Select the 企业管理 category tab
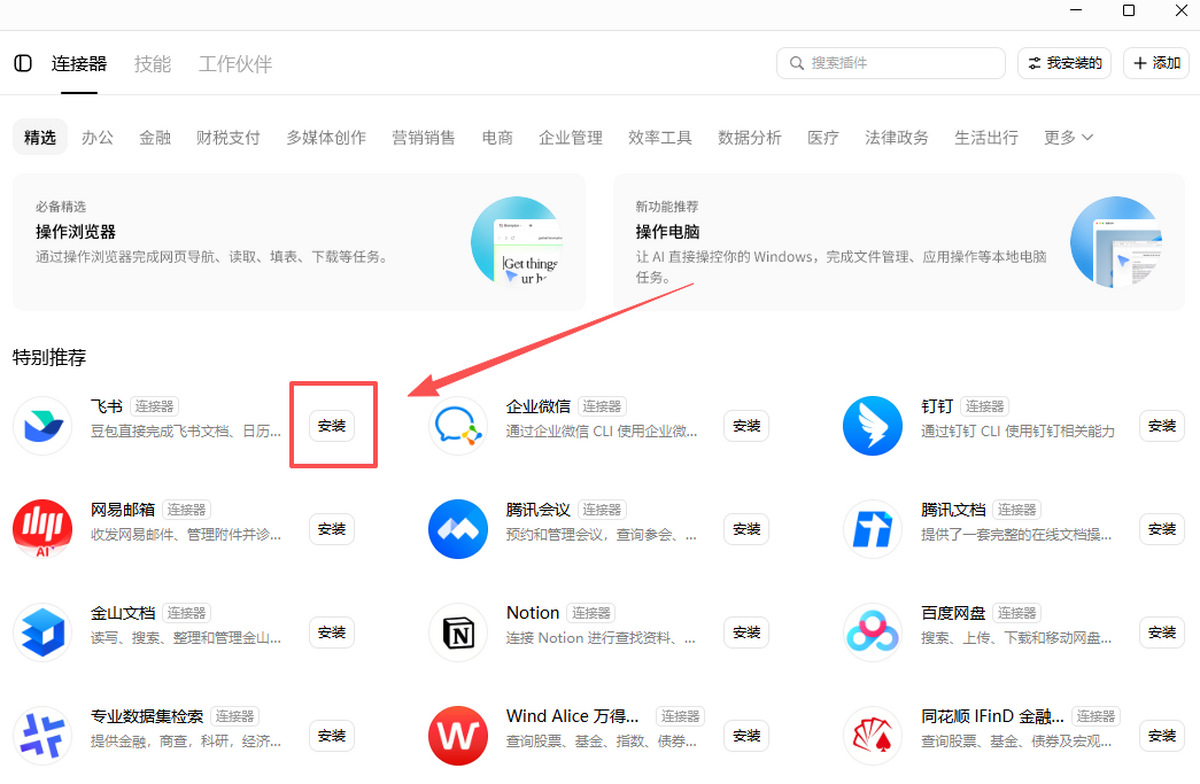 click(x=571, y=138)
